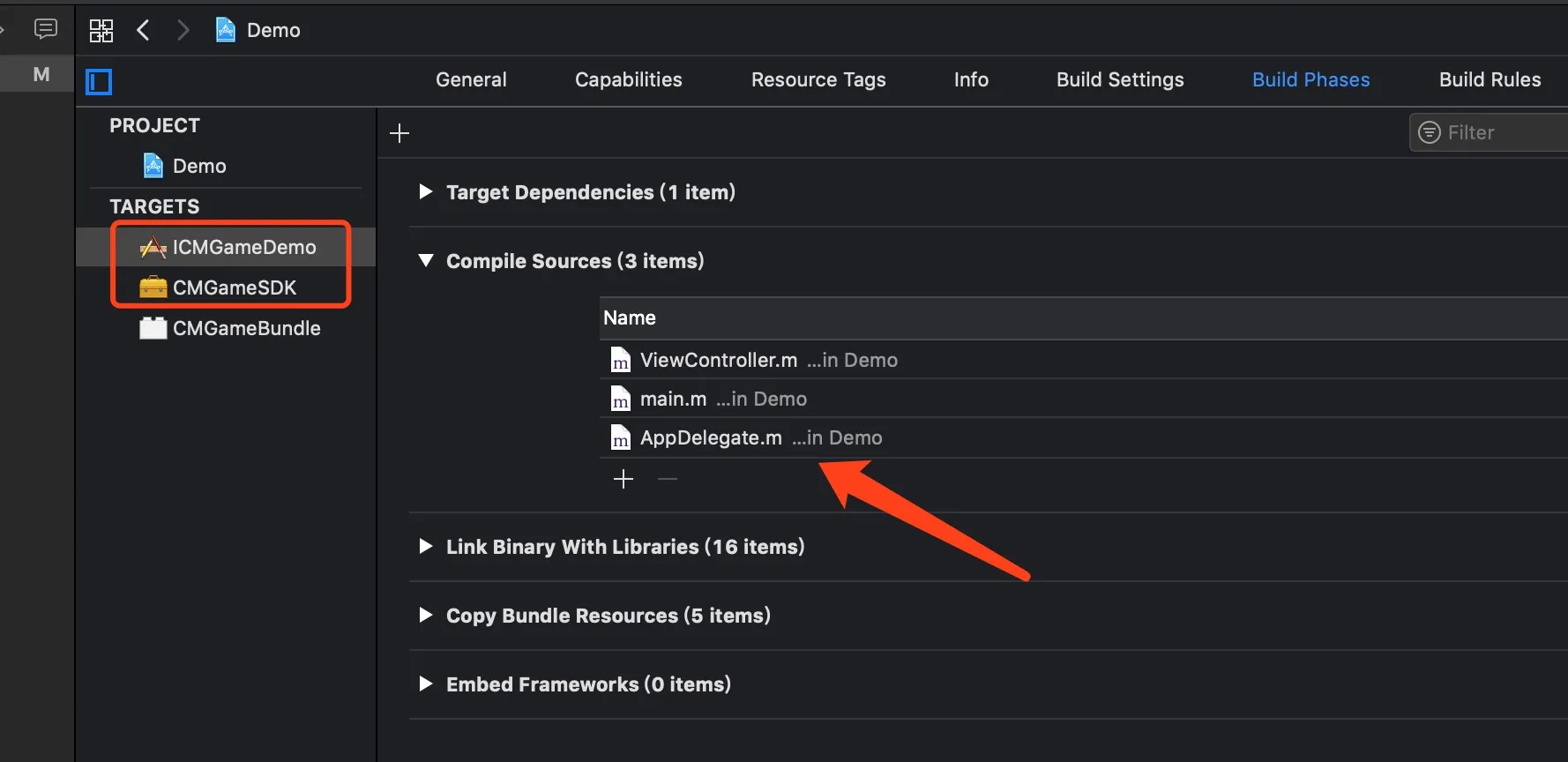The height and width of the screenshot is (762, 1568).
Task: Click the Compile Sources (3 items) heading
Action: 575,261
